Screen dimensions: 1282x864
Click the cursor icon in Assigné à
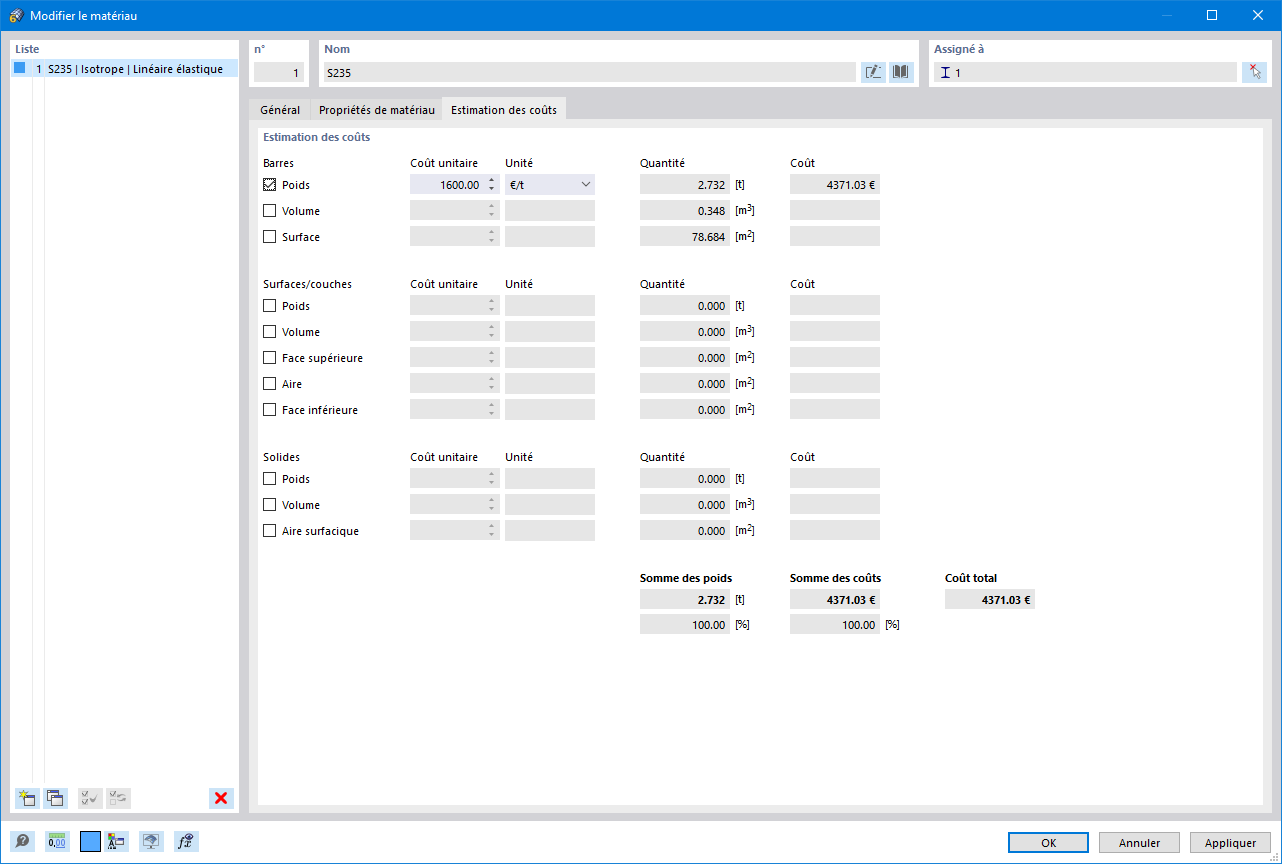(x=1254, y=72)
